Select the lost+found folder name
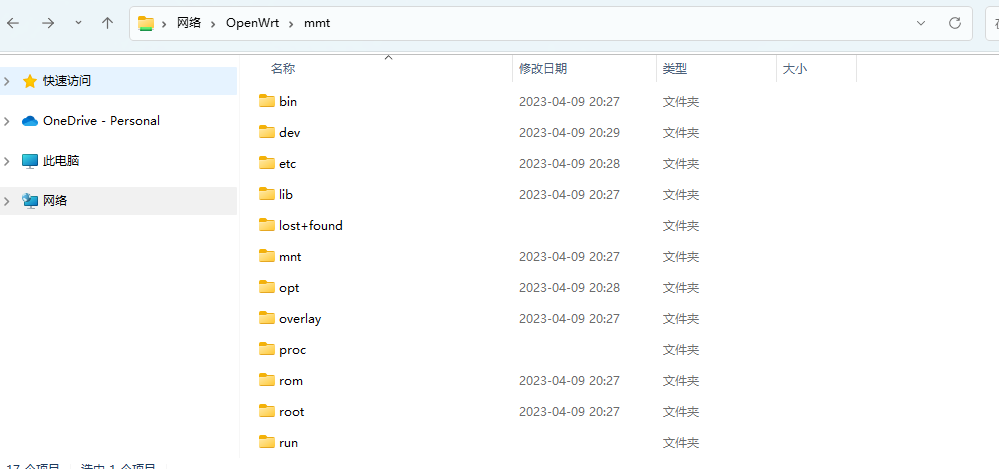 [311, 226]
